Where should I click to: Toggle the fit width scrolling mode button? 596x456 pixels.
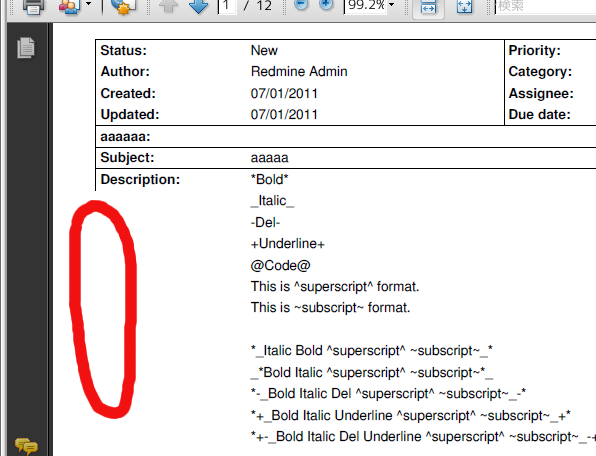pos(428,7)
